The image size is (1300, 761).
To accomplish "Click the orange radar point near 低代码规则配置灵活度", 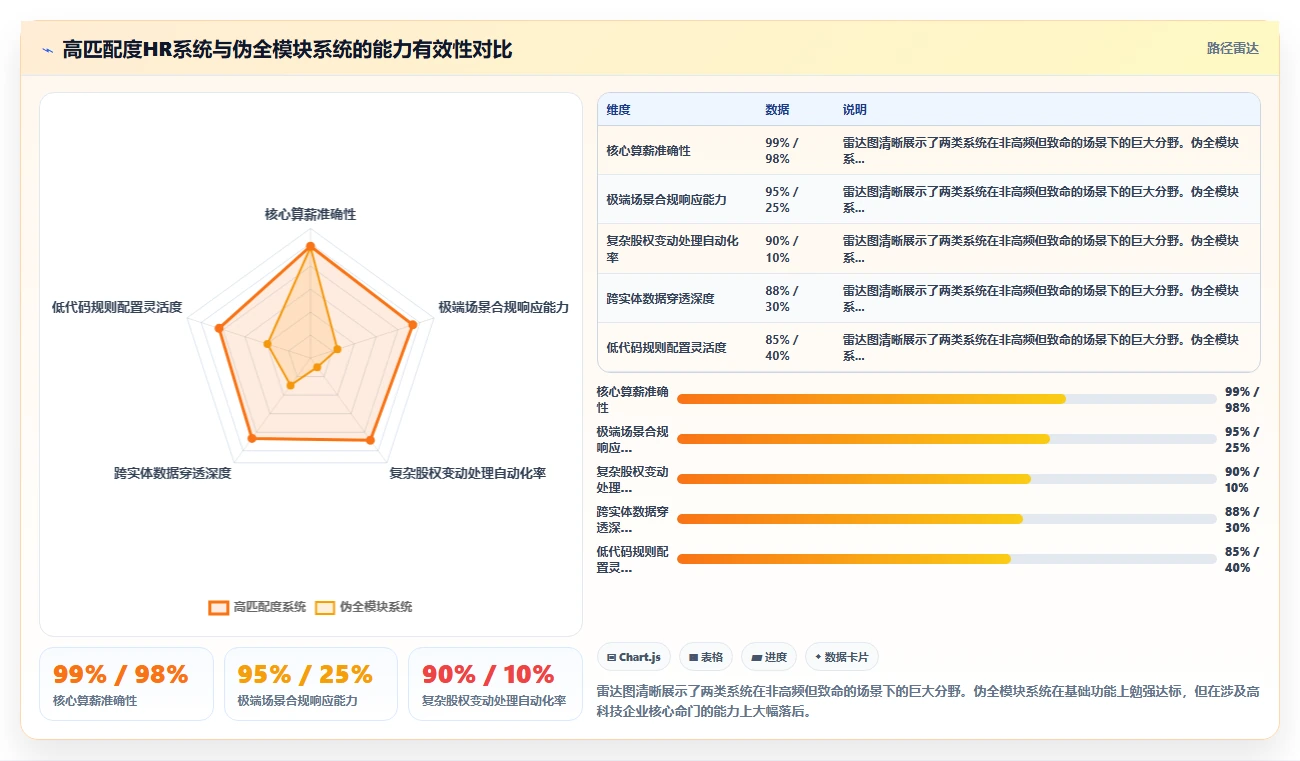I will pos(220,326).
